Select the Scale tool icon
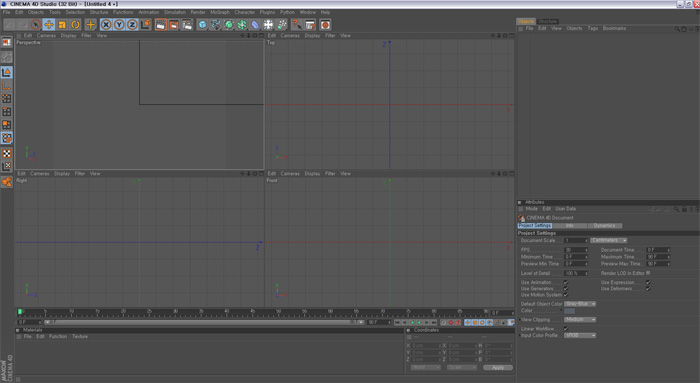Viewport: 700px width, 383px height. [x=62, y=25]
